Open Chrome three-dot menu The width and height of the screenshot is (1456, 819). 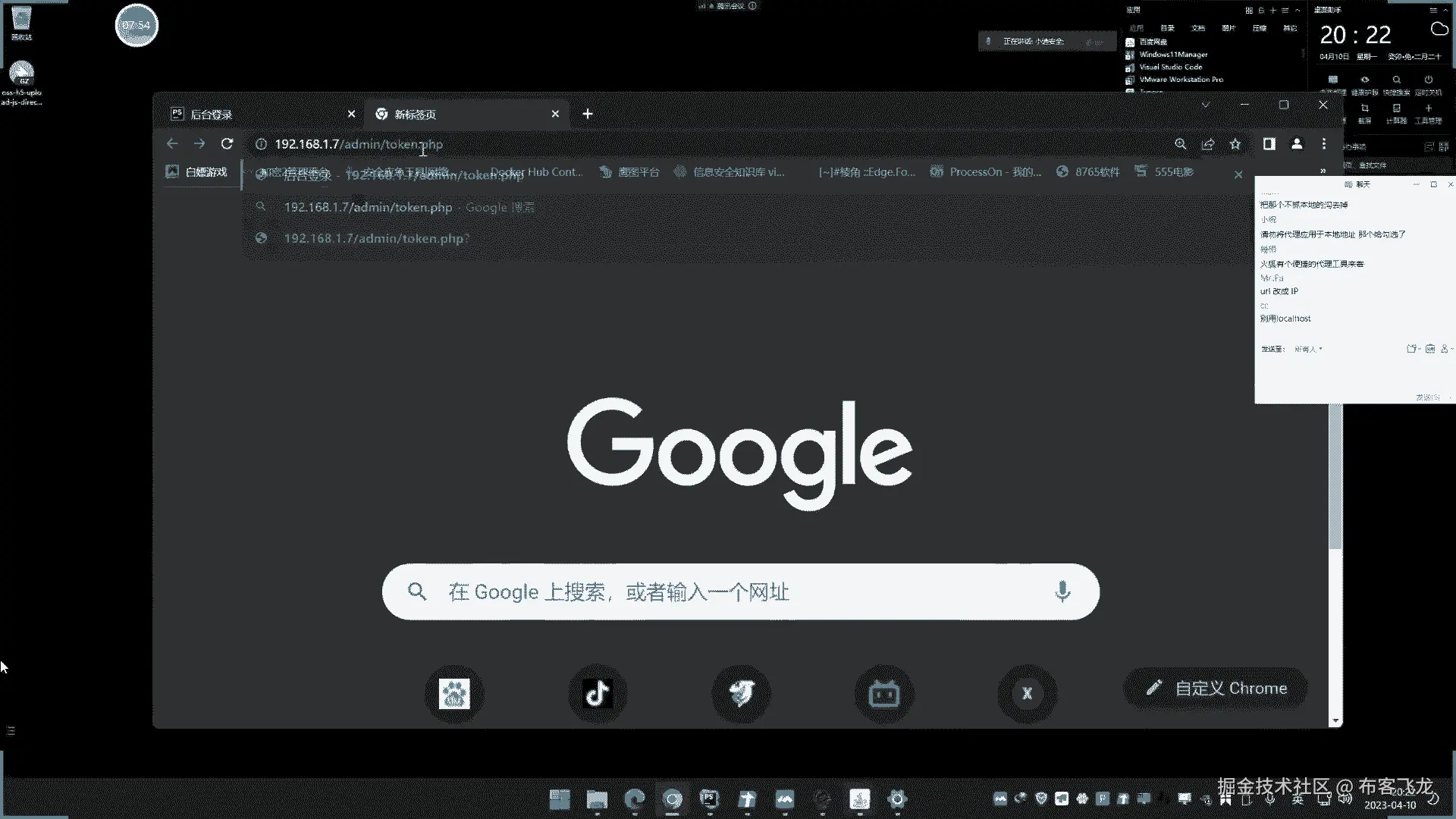1324,144
